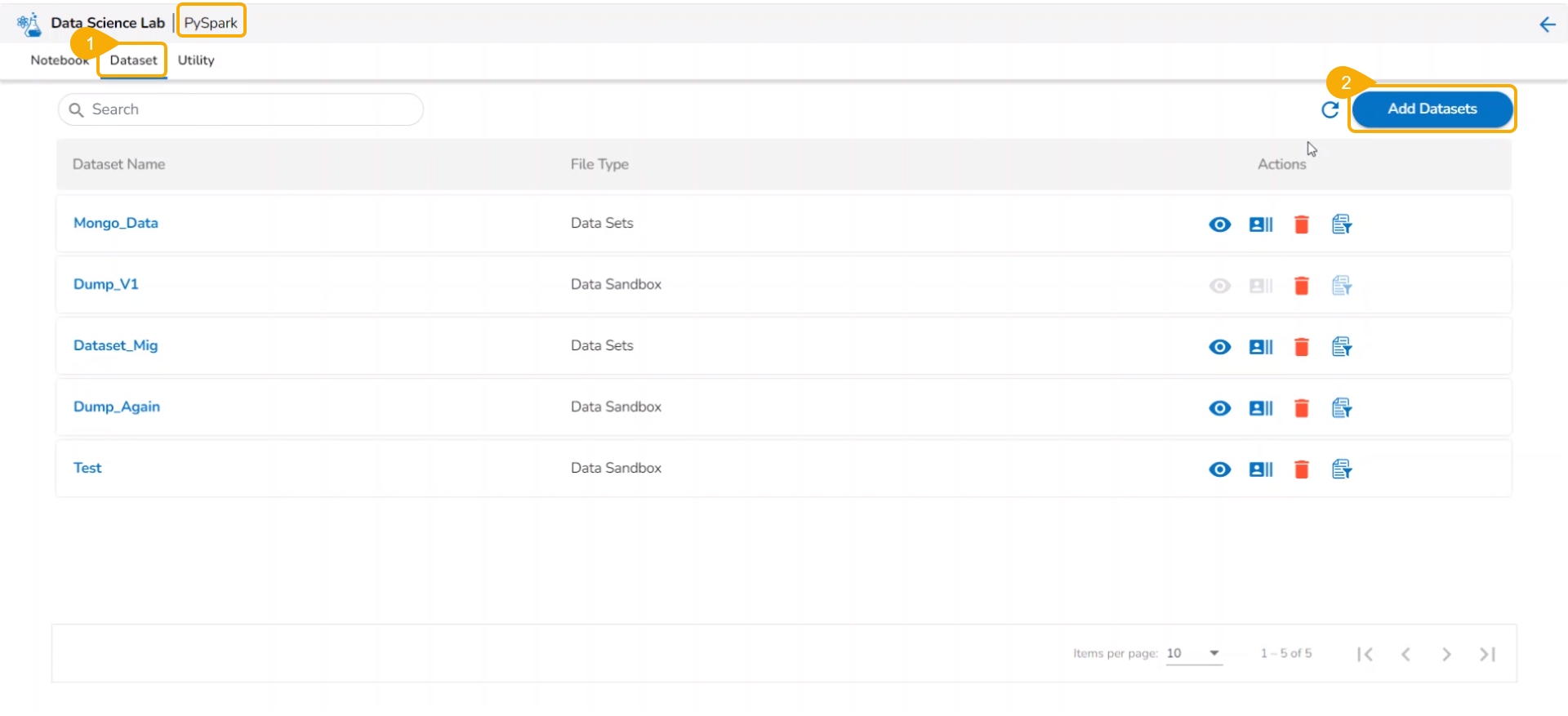Open the Utility tab
The width and height of the screenshot is (1568, 716).
click(x=196, y=60)
